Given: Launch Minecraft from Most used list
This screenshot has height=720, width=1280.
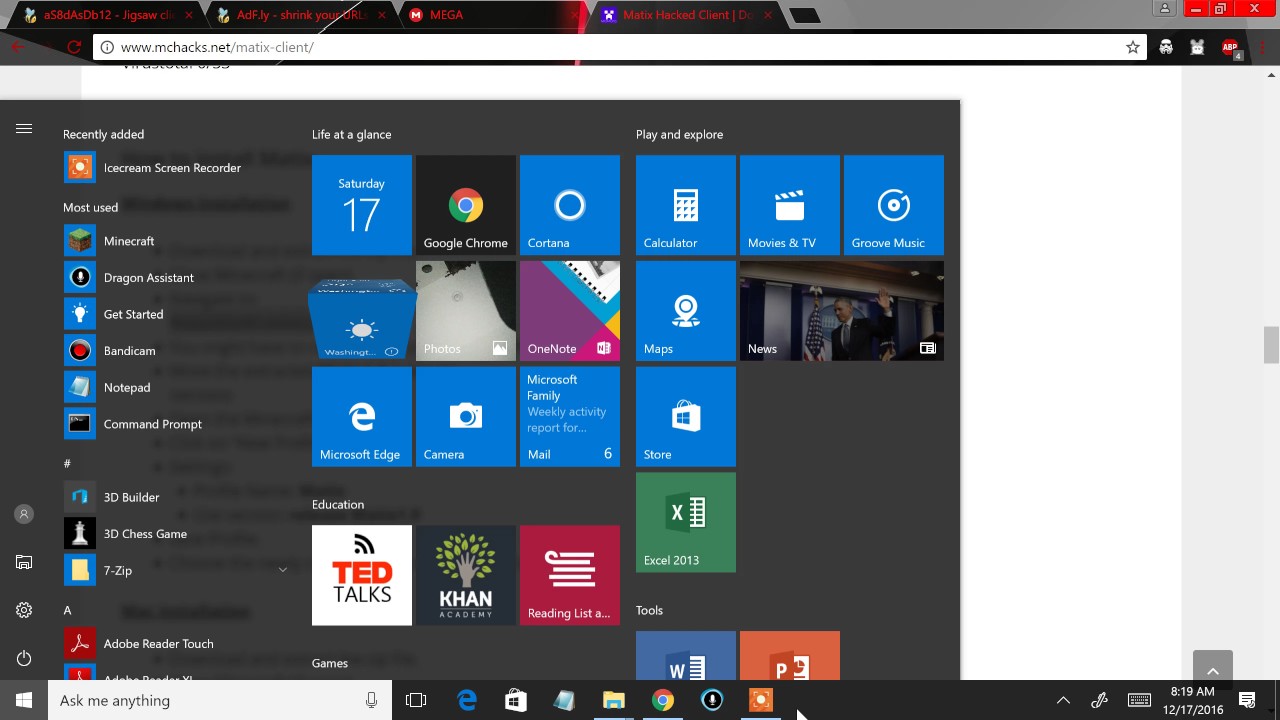Looking at the screenshot, I should [x=170, y=241].
